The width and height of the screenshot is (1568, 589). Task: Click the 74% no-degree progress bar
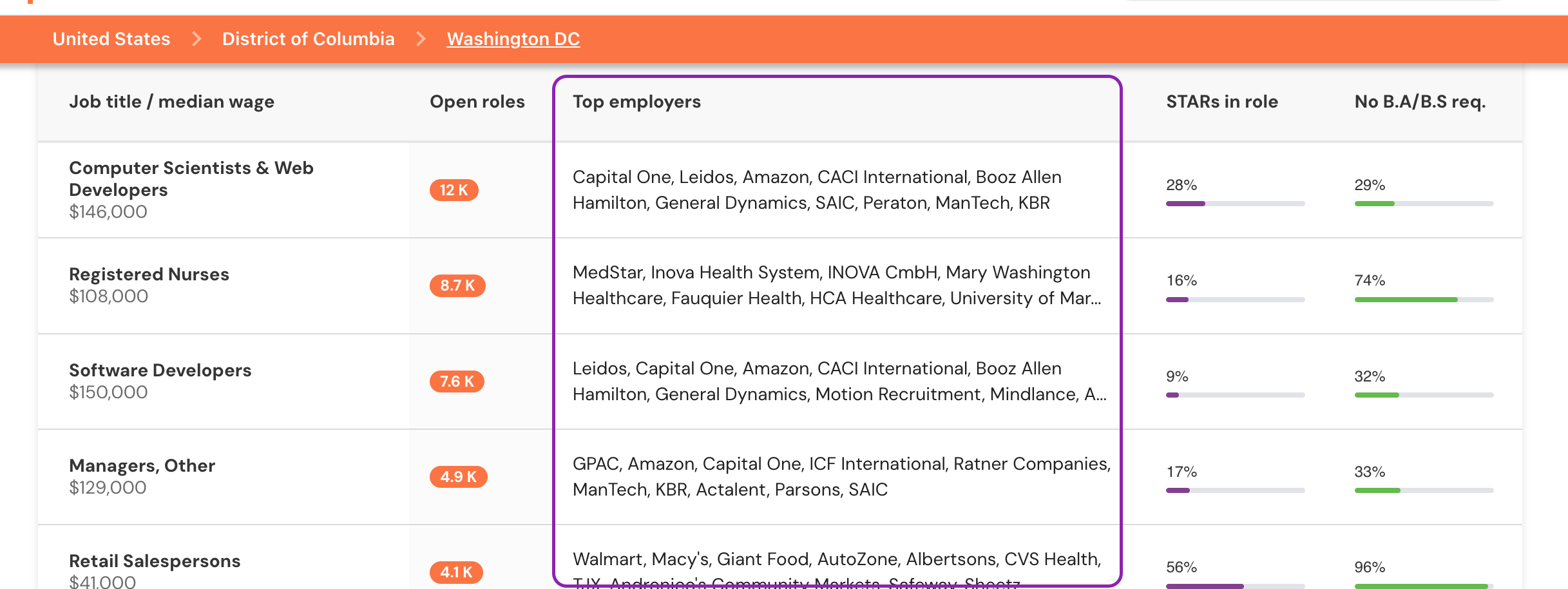1424,300
